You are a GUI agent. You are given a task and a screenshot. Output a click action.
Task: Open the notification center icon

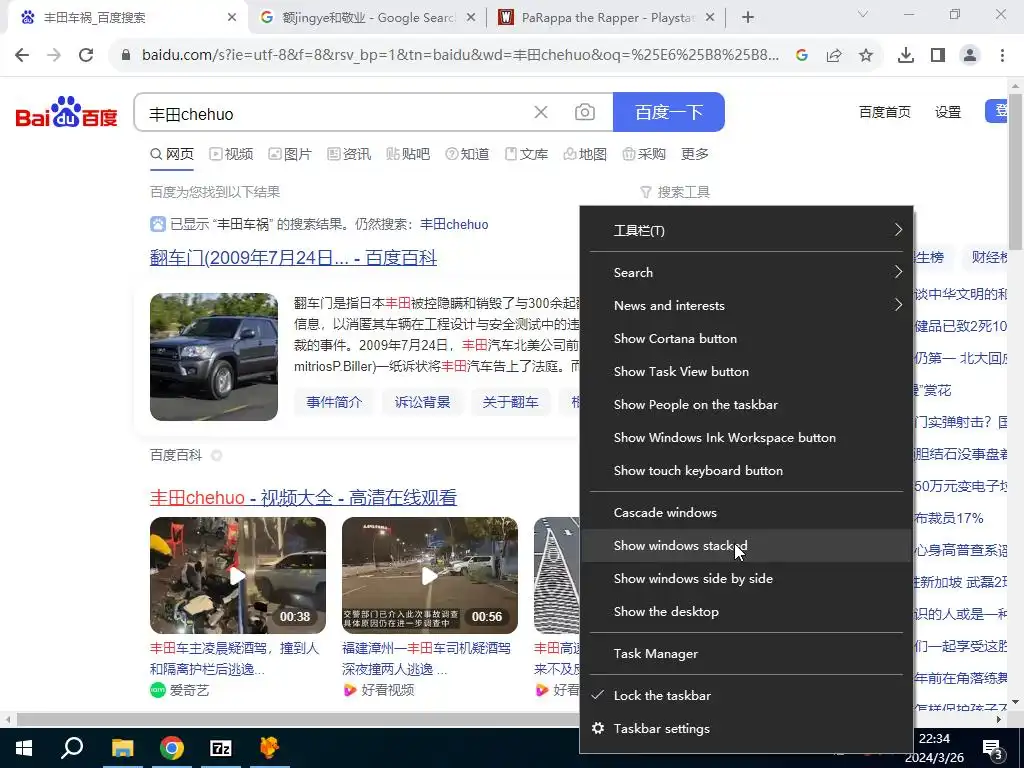tap(992, 749)
